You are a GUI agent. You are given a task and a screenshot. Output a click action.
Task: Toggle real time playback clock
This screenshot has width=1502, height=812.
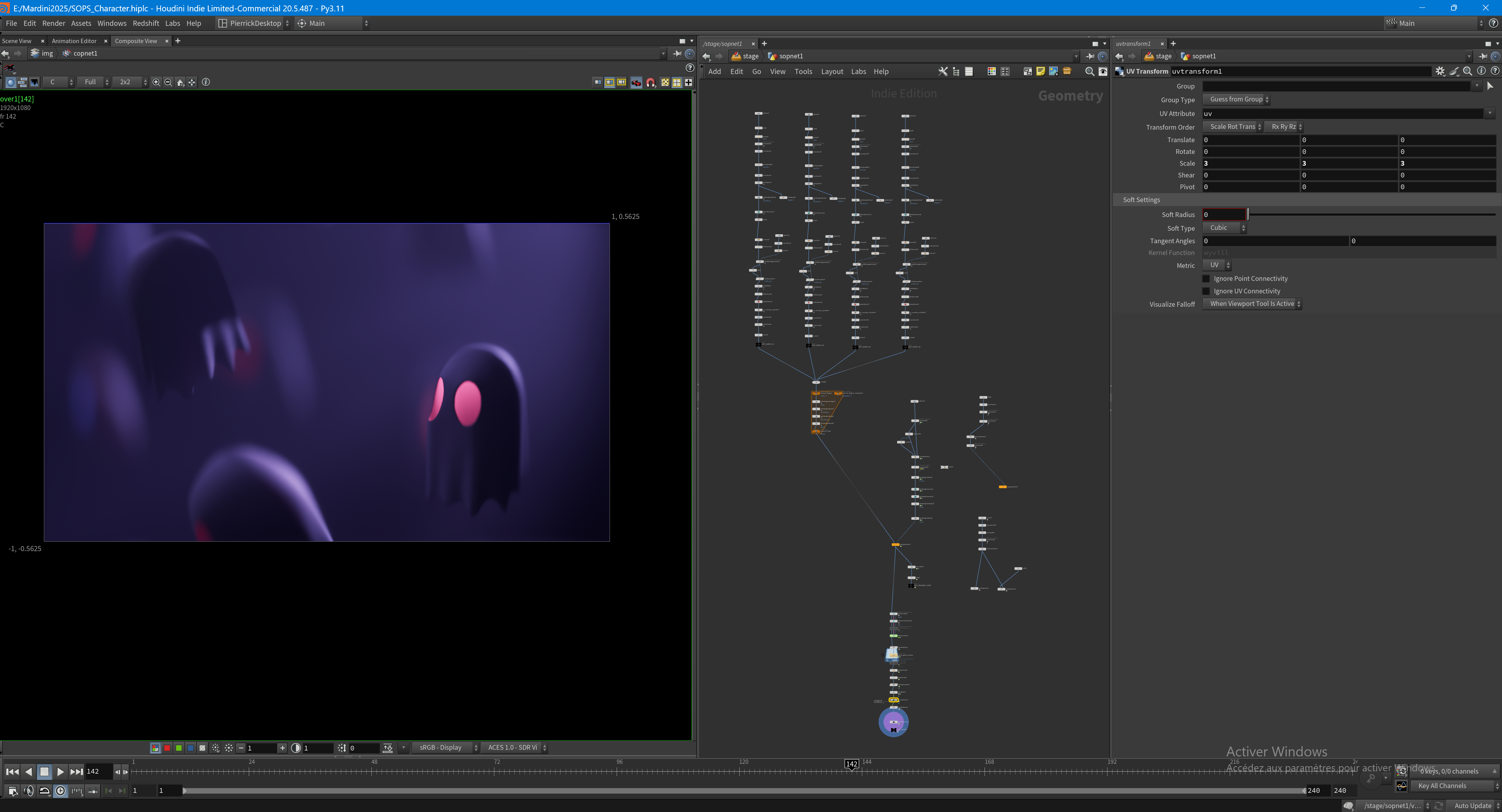(x=61, y=791)
